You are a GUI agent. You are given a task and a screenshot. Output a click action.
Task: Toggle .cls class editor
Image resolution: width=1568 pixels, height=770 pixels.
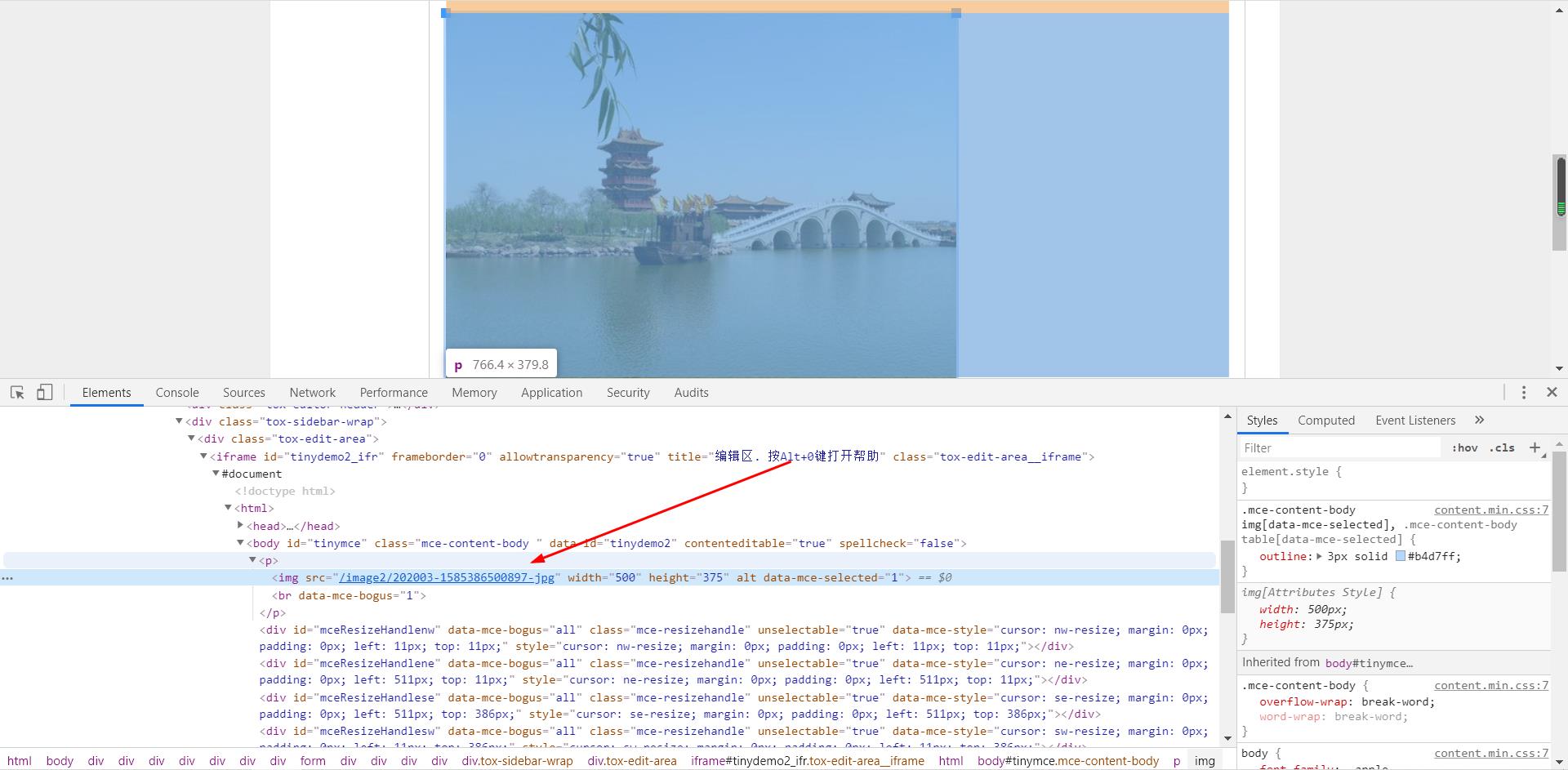coord(1502,448)
